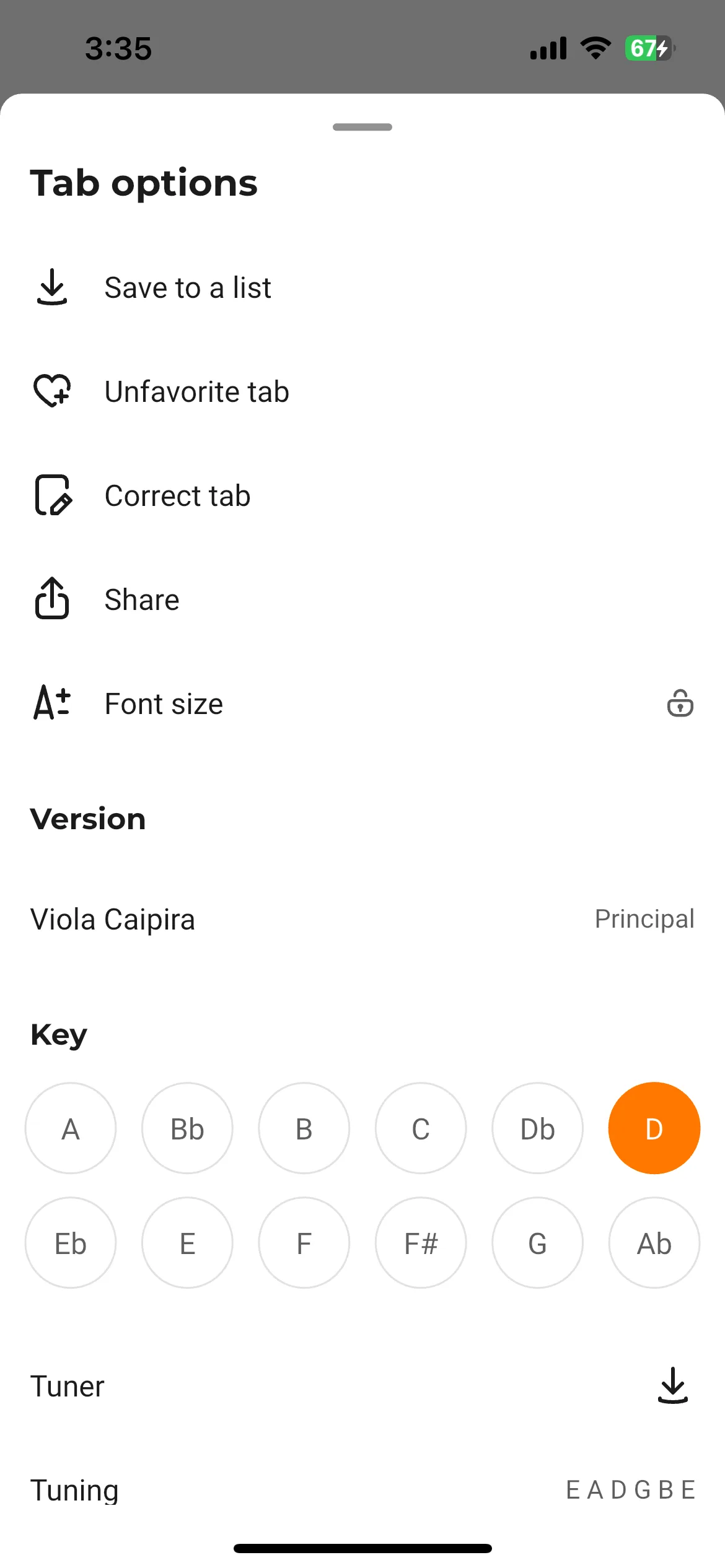Tap the Unfavorite tab menu entry
Viewport: 725px width, 1568px height.
click(x=197, y=391)
